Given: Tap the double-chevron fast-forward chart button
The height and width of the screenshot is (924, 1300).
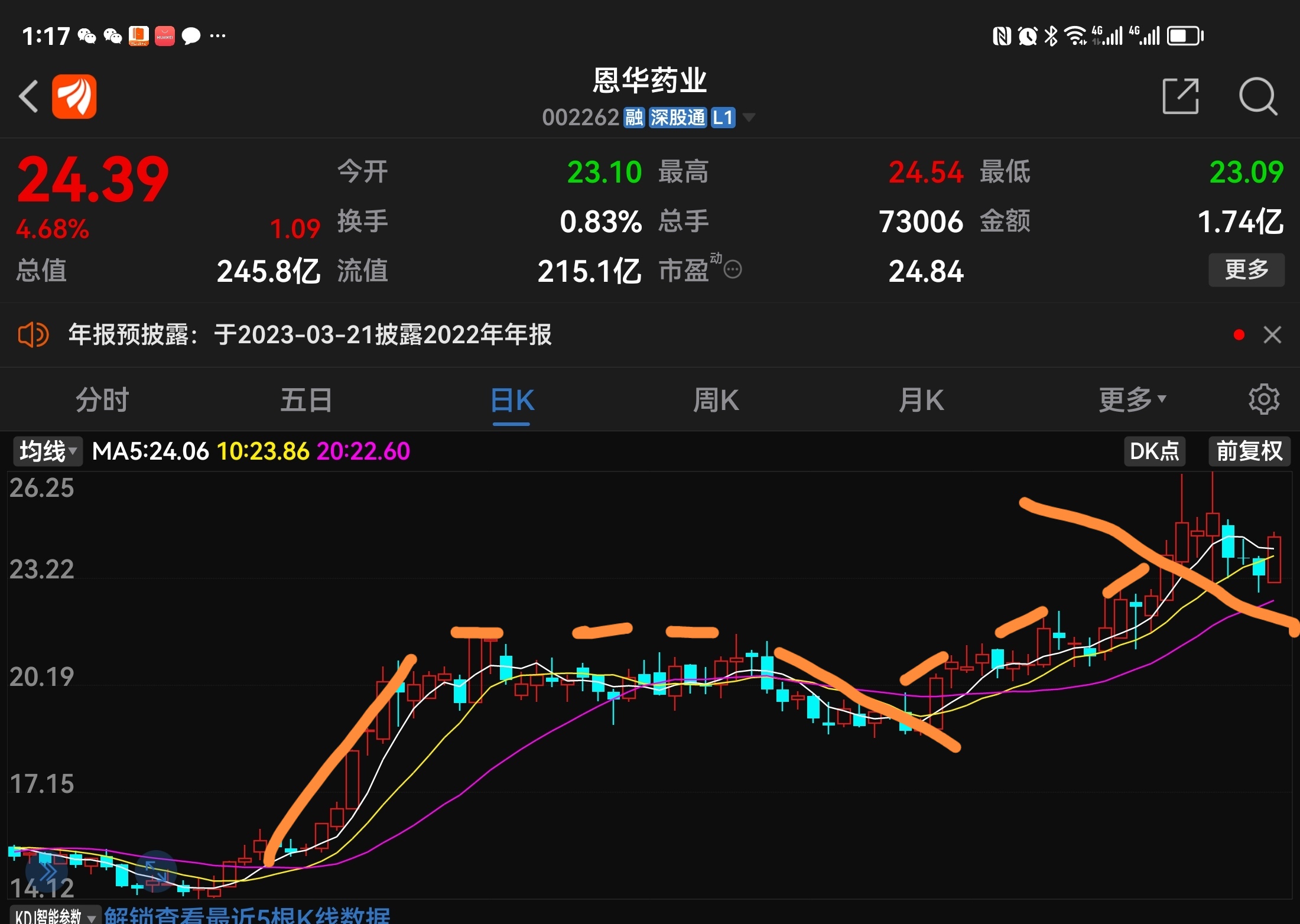Looking at the screenshot, I should click(x=47, y=872).
